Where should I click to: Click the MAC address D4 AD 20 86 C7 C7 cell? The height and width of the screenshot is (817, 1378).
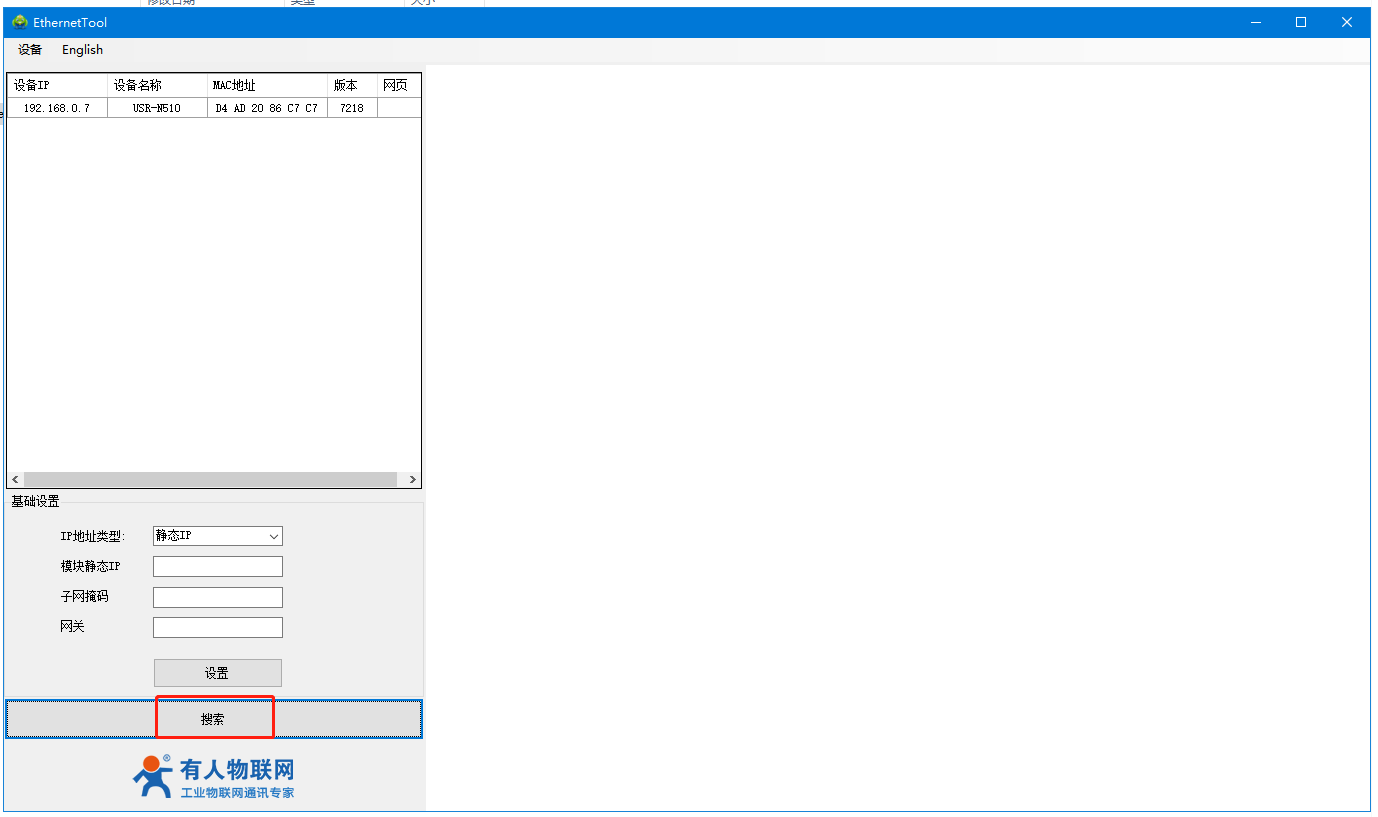(266, 108)
